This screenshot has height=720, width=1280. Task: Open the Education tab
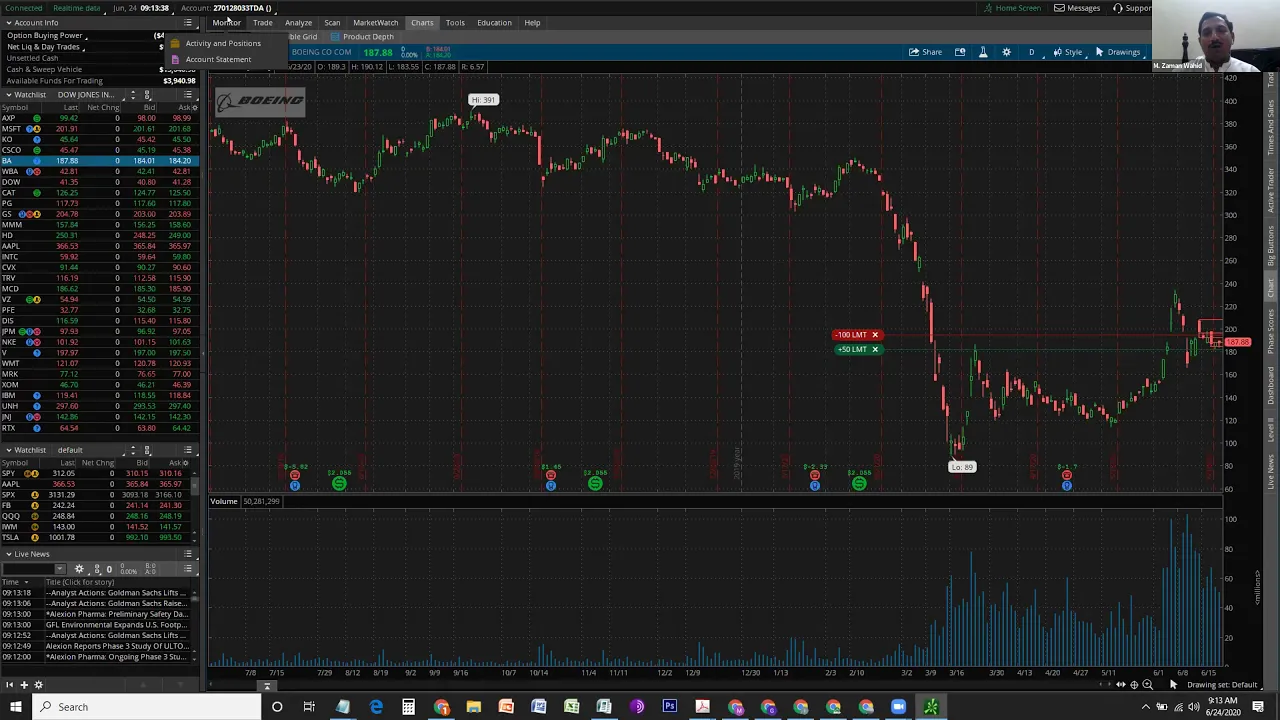tap(494, 22)
